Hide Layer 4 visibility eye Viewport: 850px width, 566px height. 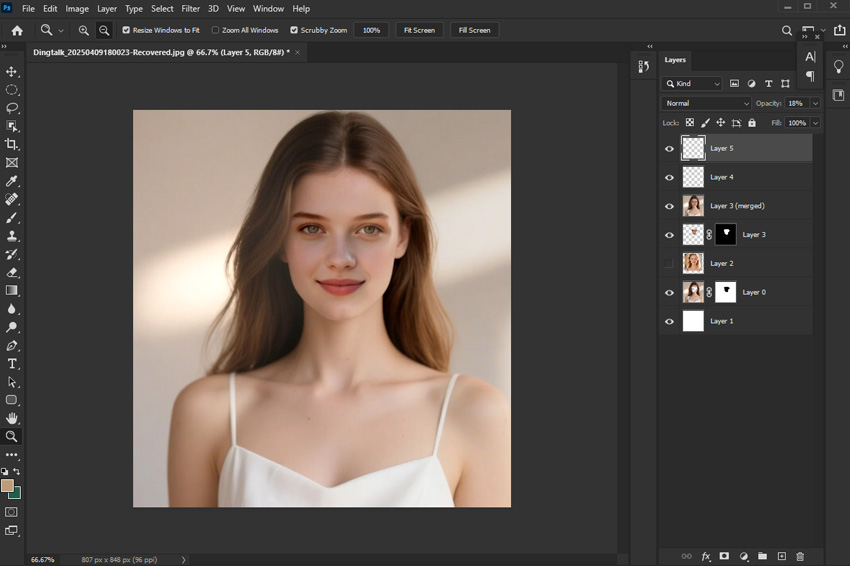669,177
